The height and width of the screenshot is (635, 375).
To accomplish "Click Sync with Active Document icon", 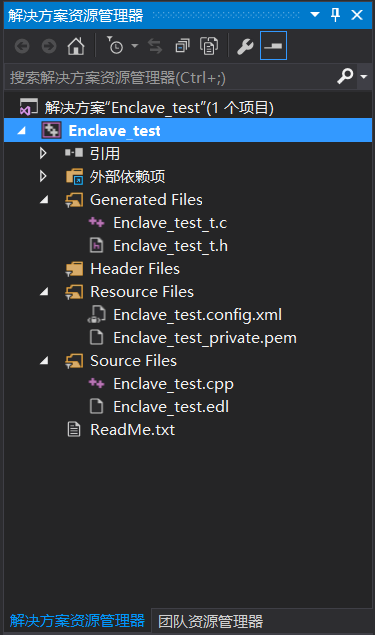I will pyautogui.click(x=155, y=46).
